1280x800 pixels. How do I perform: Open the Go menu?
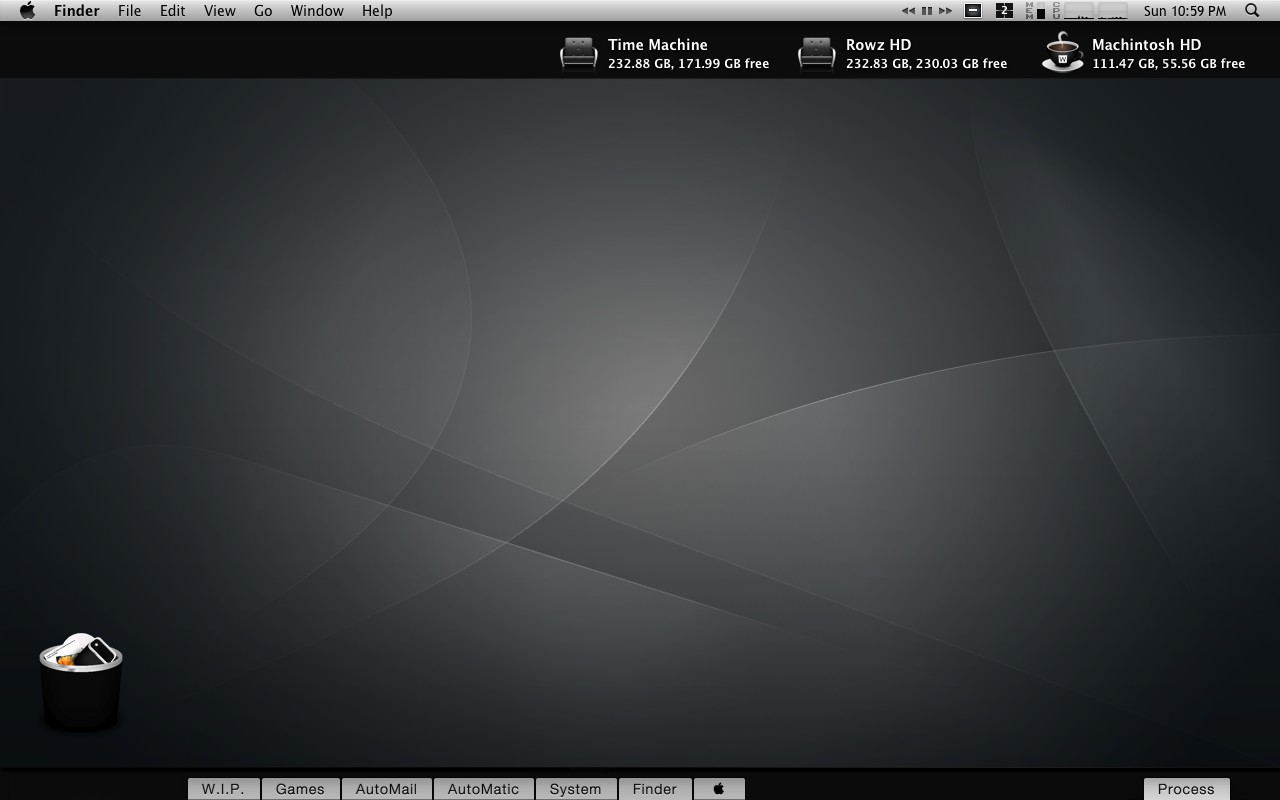263,11
